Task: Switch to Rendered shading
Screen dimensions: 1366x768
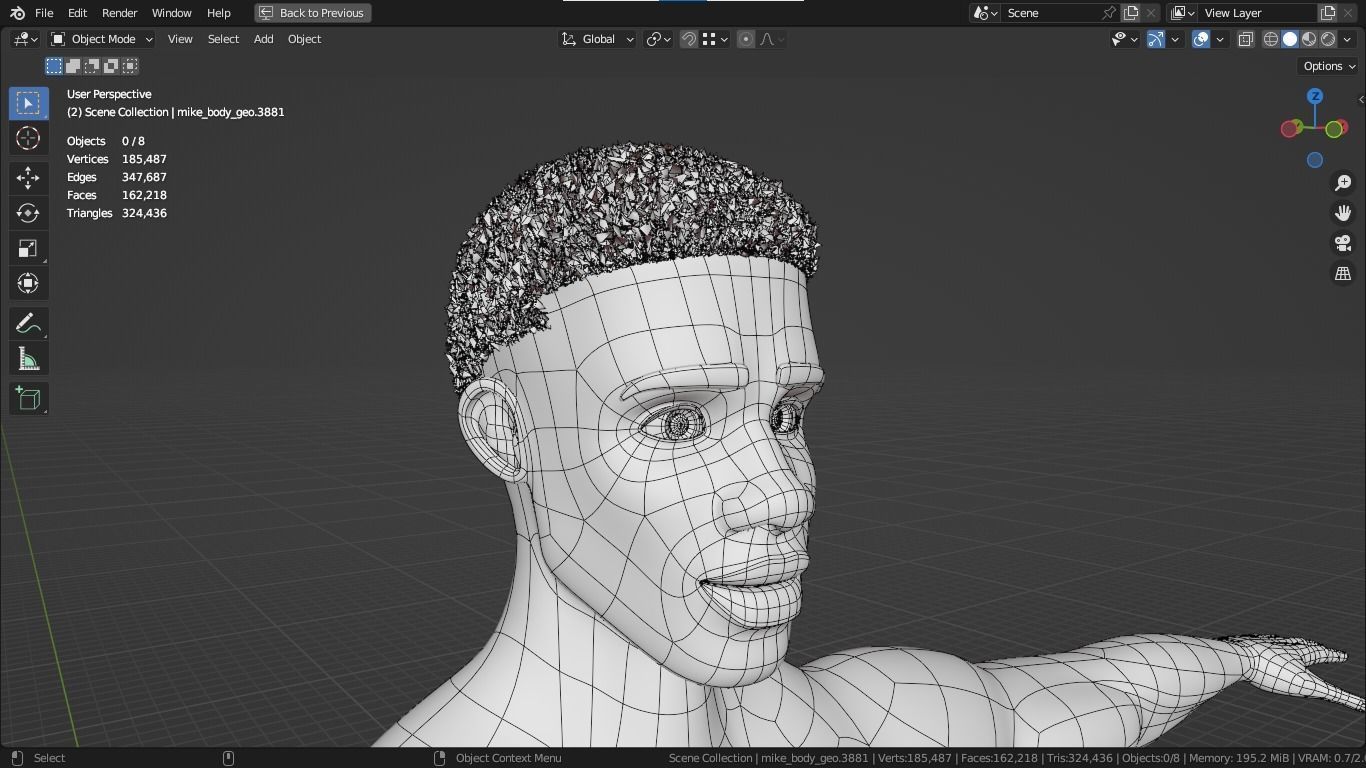Action: pos(1328,39)
